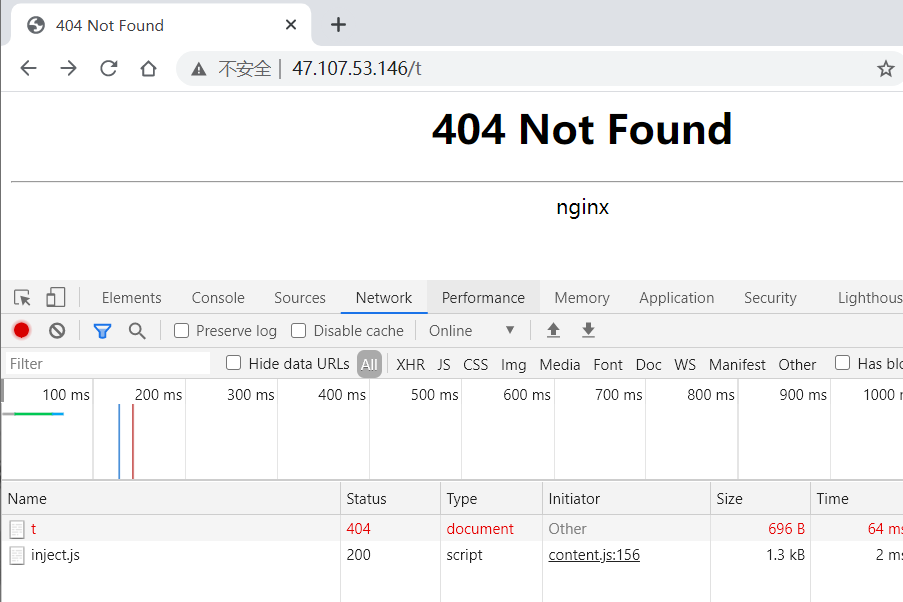
Task: Filter requests by JS
Action: tap(443, 365)
